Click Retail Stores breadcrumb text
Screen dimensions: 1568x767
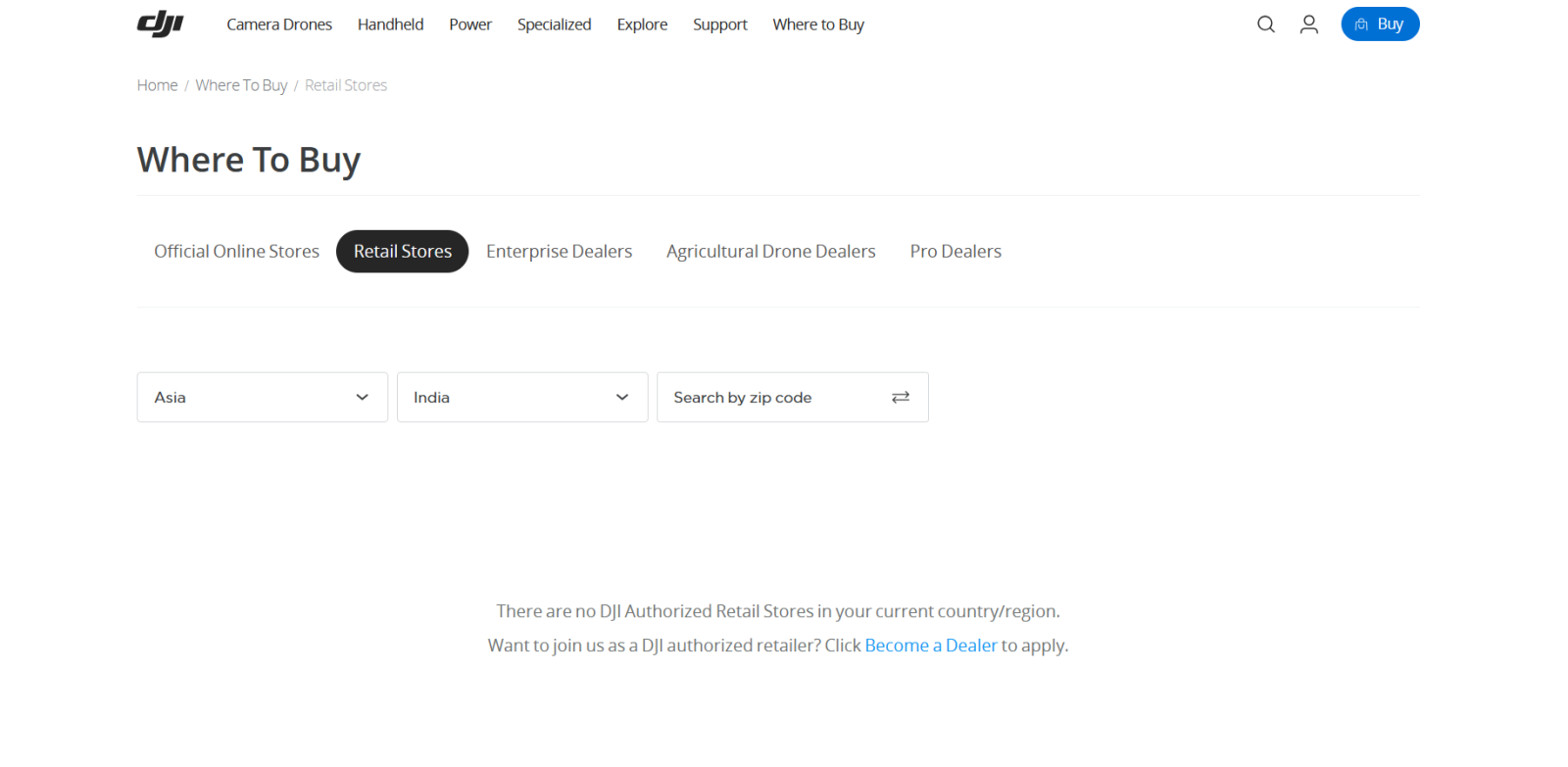click(x=346, y=85)
